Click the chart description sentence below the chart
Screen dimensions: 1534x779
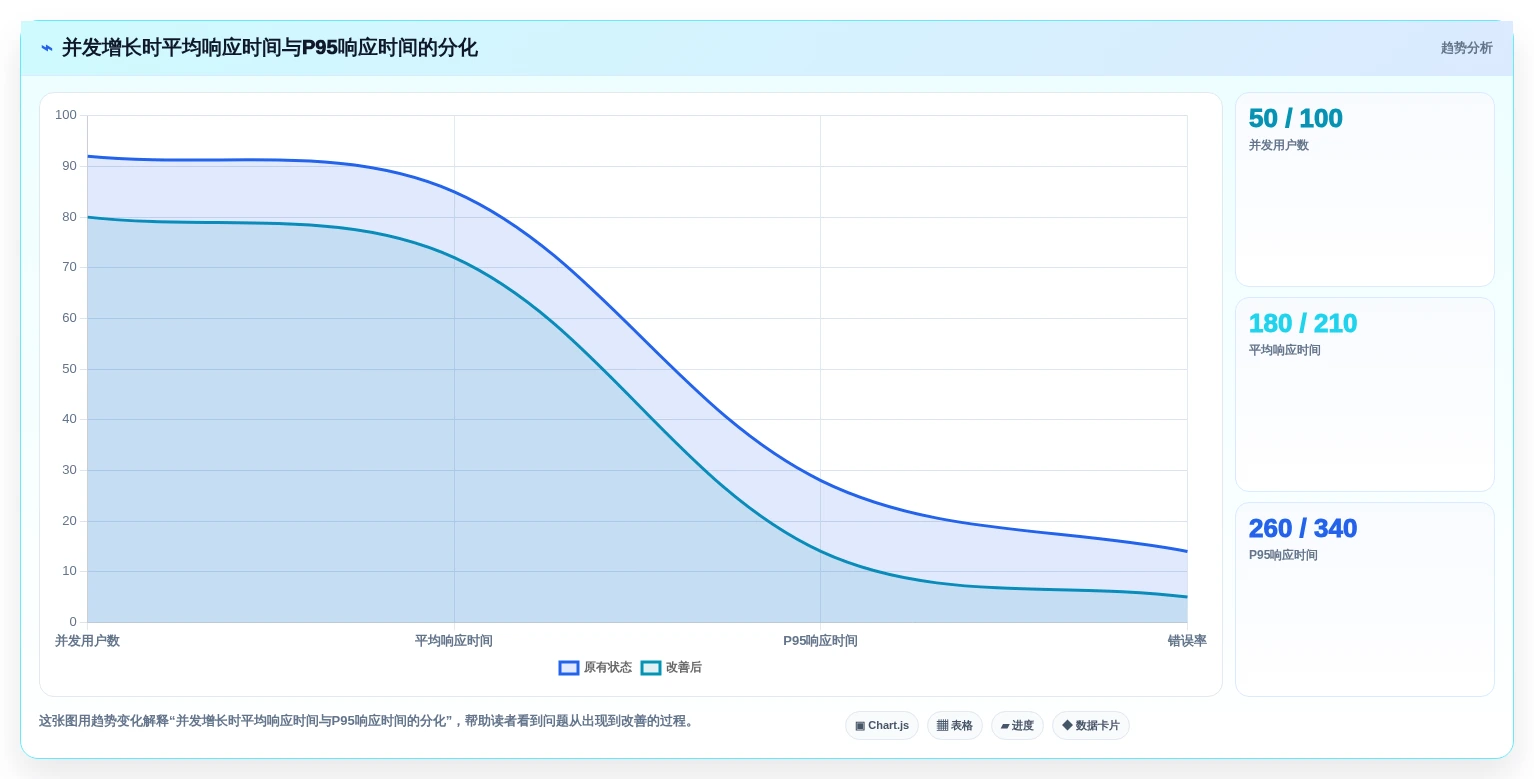[368, 721]
